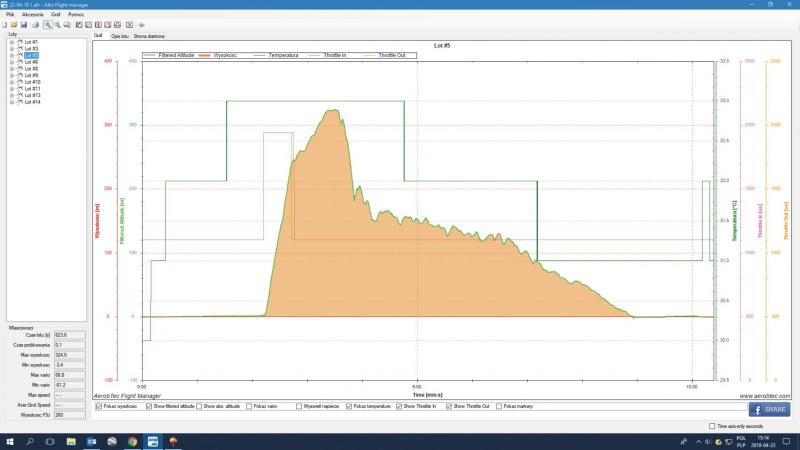Image resolution: width=800 pixels, height=450 pixels.
Task: Expand the Lot #1 tree node
Action: click(11, 42)
